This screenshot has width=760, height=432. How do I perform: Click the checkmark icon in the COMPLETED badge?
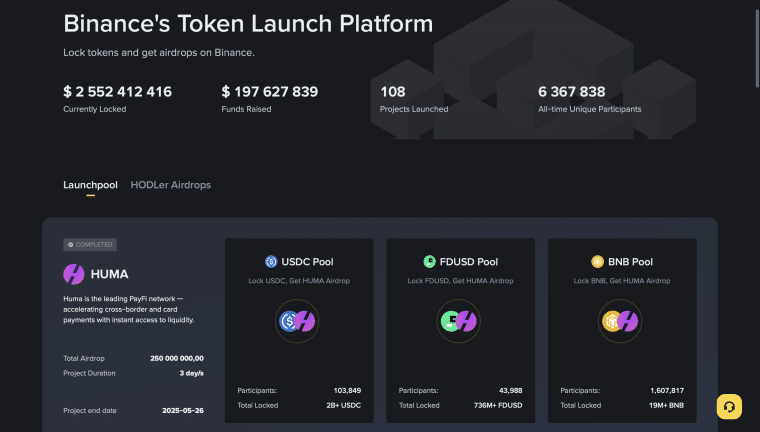[71, 245]
